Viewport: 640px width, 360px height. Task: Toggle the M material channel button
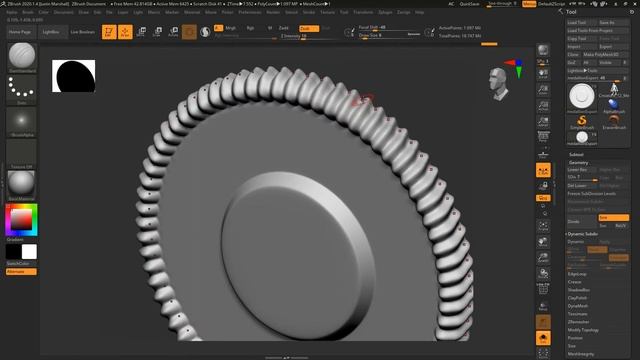pos(270,28)
